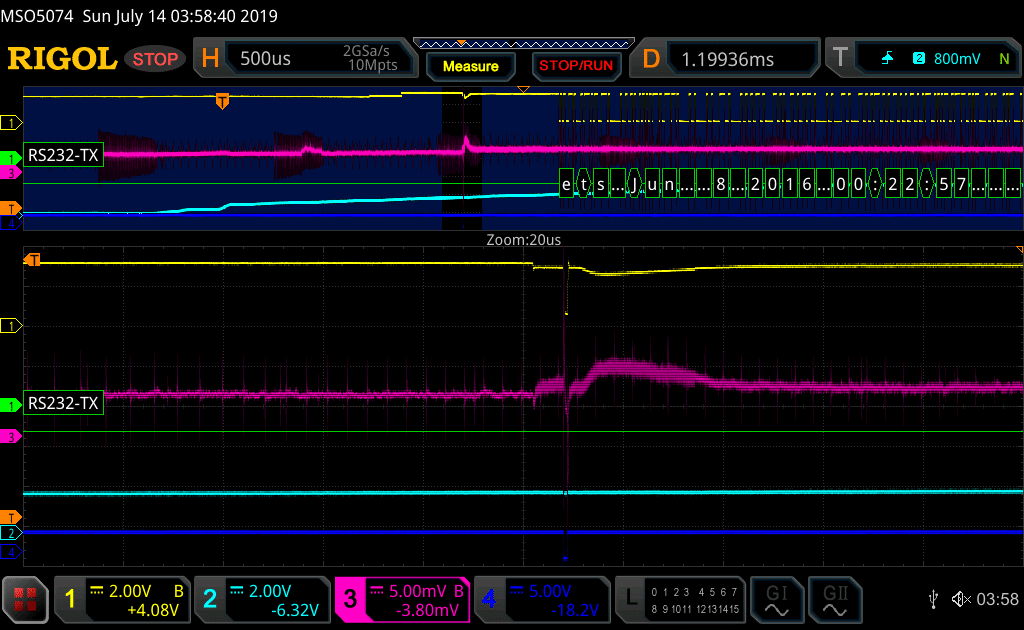The width and height of the screenshot is (1024, 630).
Task: Click the RS232-TX label in zoomed waveform
Action: 64,404
